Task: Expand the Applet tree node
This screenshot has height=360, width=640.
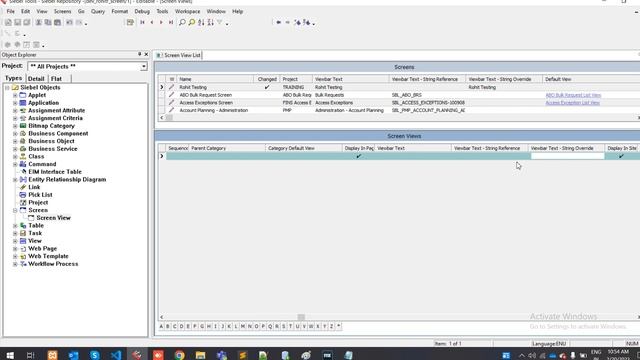Action: (15, 95)
